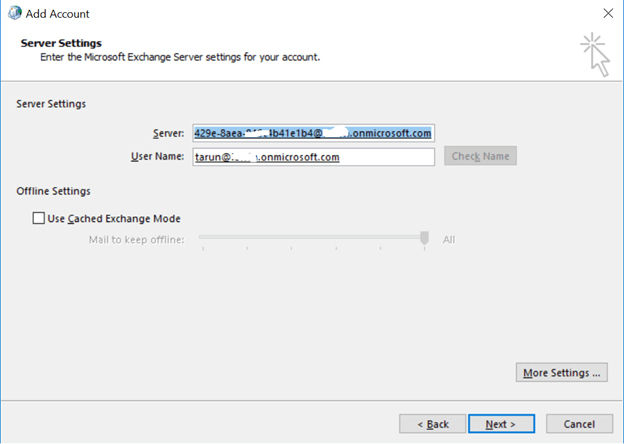This screenshot has height=444, width=624.
Task: Click the 'Server:' field label
Action: click(168, 133)
